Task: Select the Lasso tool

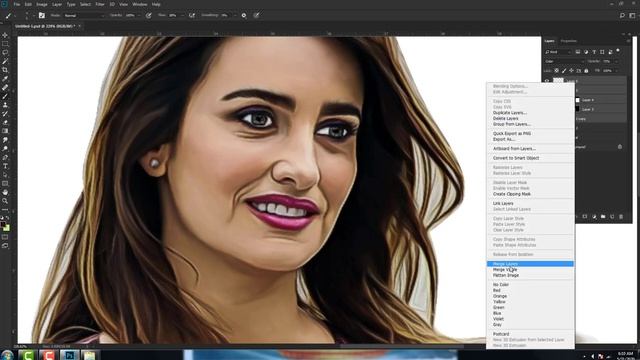Action: click(x=5, y=53)
